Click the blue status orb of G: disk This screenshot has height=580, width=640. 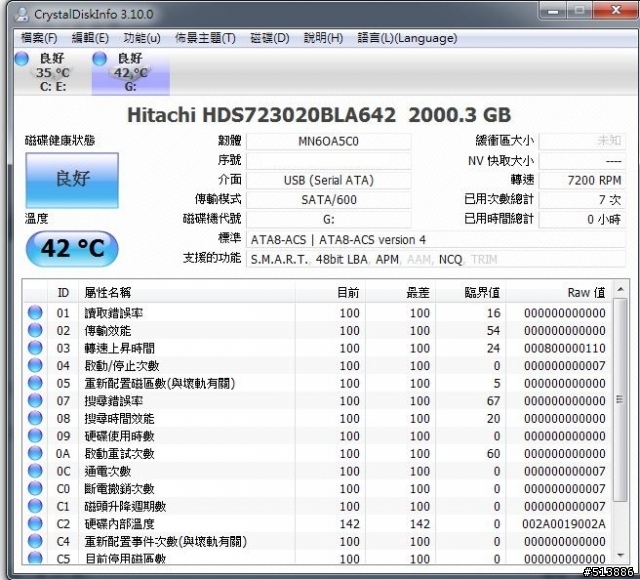click(x=100, y=59)
